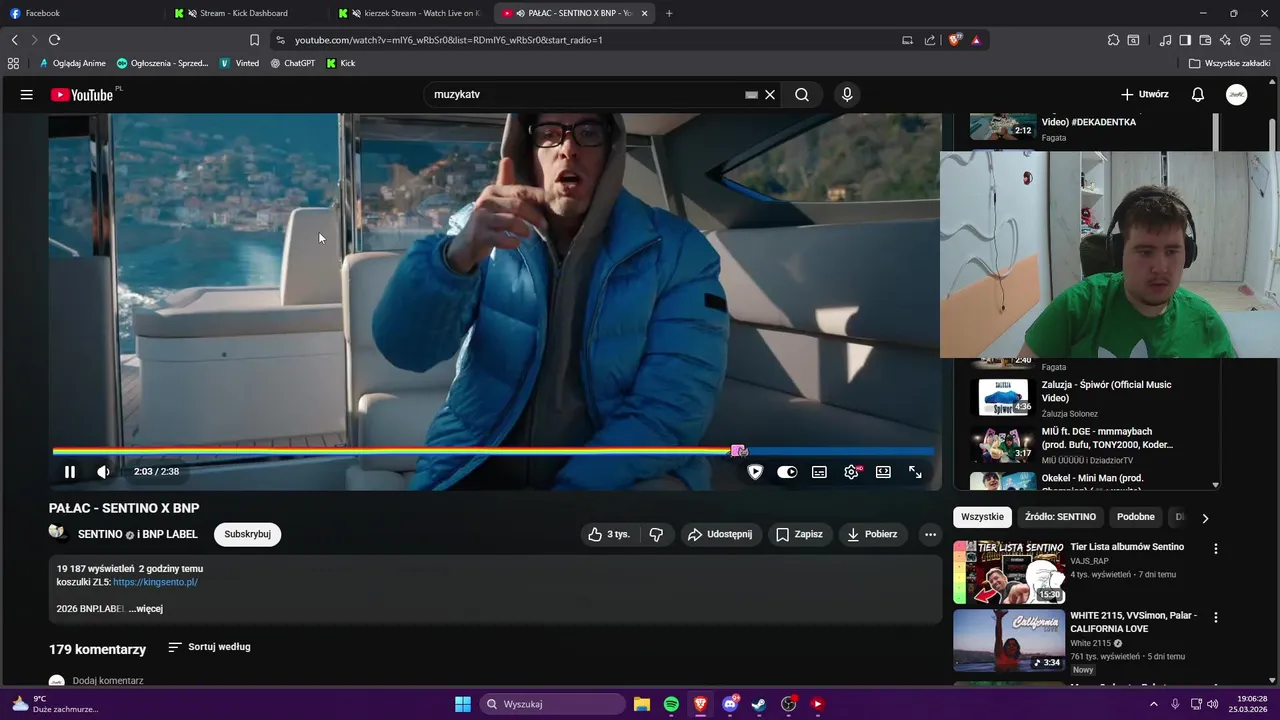Image resolution: width=1280 pixels, height=720 pixels.
Task: Like the video (3 tys.)
Action: [608, 534]
